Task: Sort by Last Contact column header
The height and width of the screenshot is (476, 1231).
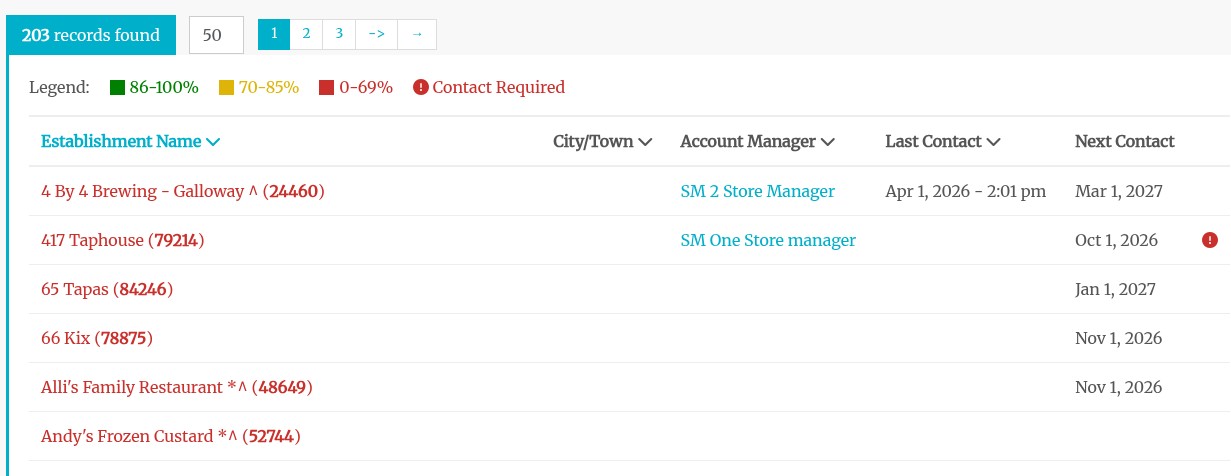Action: (x=943, y=141)
